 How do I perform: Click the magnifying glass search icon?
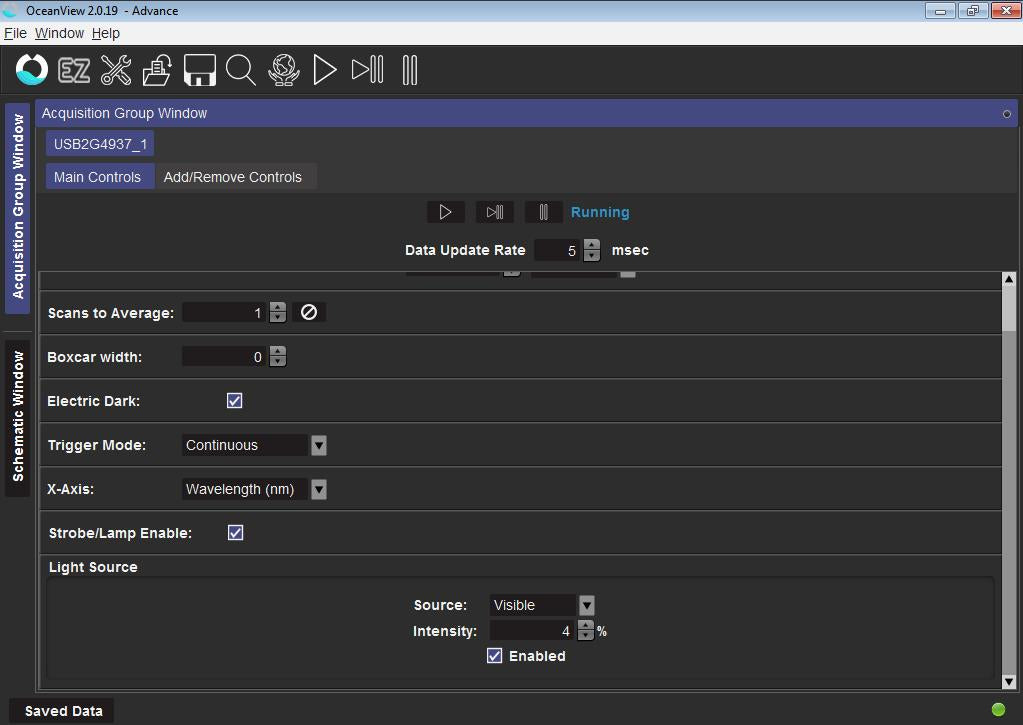tap(241, 70)
